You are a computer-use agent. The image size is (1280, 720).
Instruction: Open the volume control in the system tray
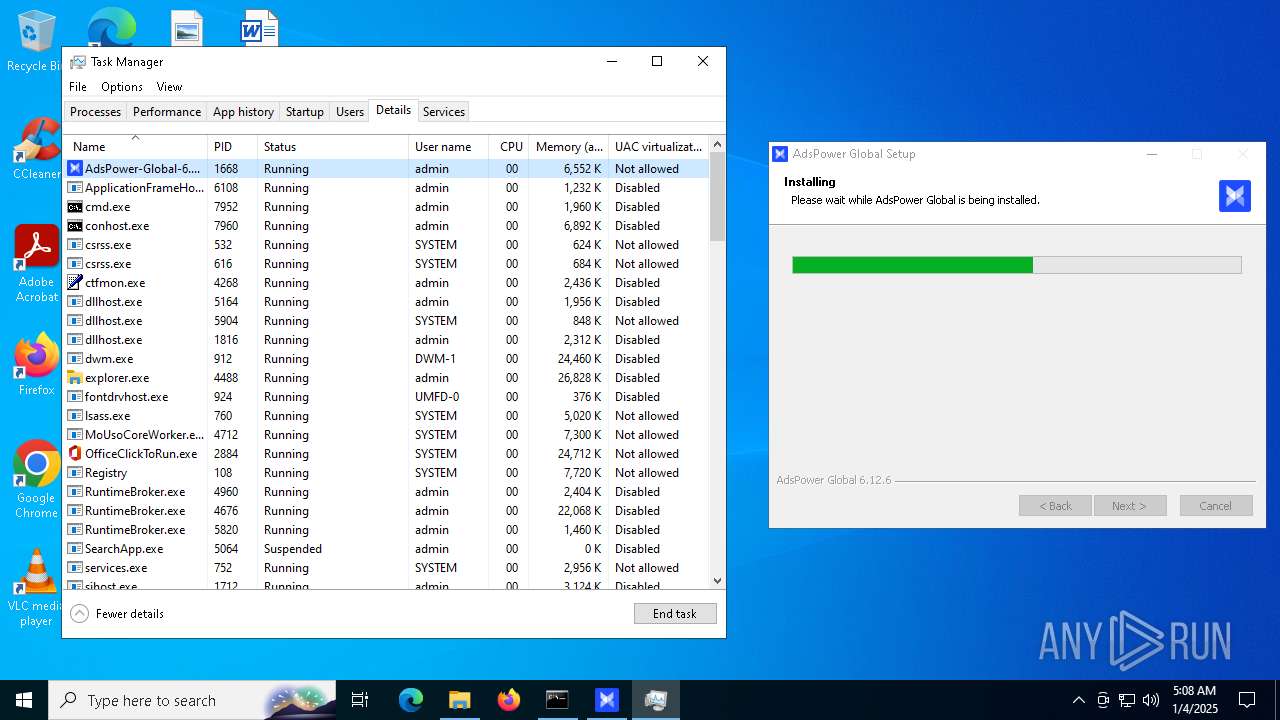1150,700
